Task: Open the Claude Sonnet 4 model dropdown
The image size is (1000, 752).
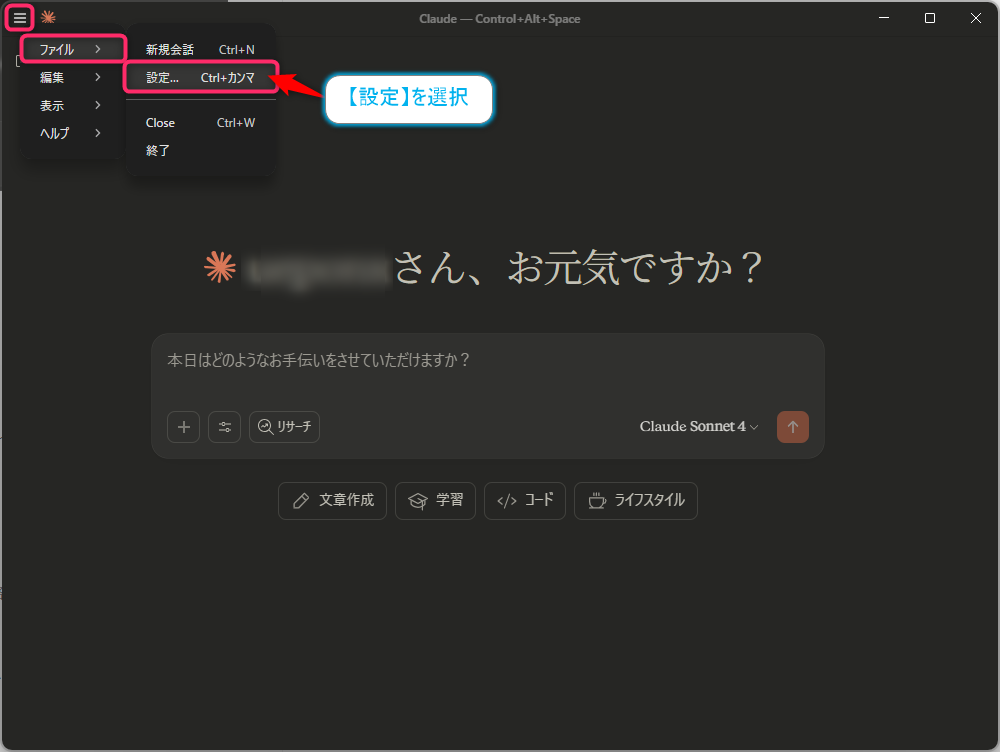Action: tap(699, 426)
